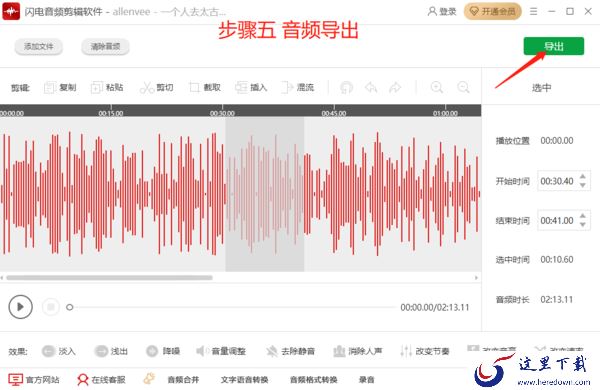The width and height of the screenshot is (600, 390).
Task: Increase the start time (开始时间) value
Action: click(x=582, y=176)
